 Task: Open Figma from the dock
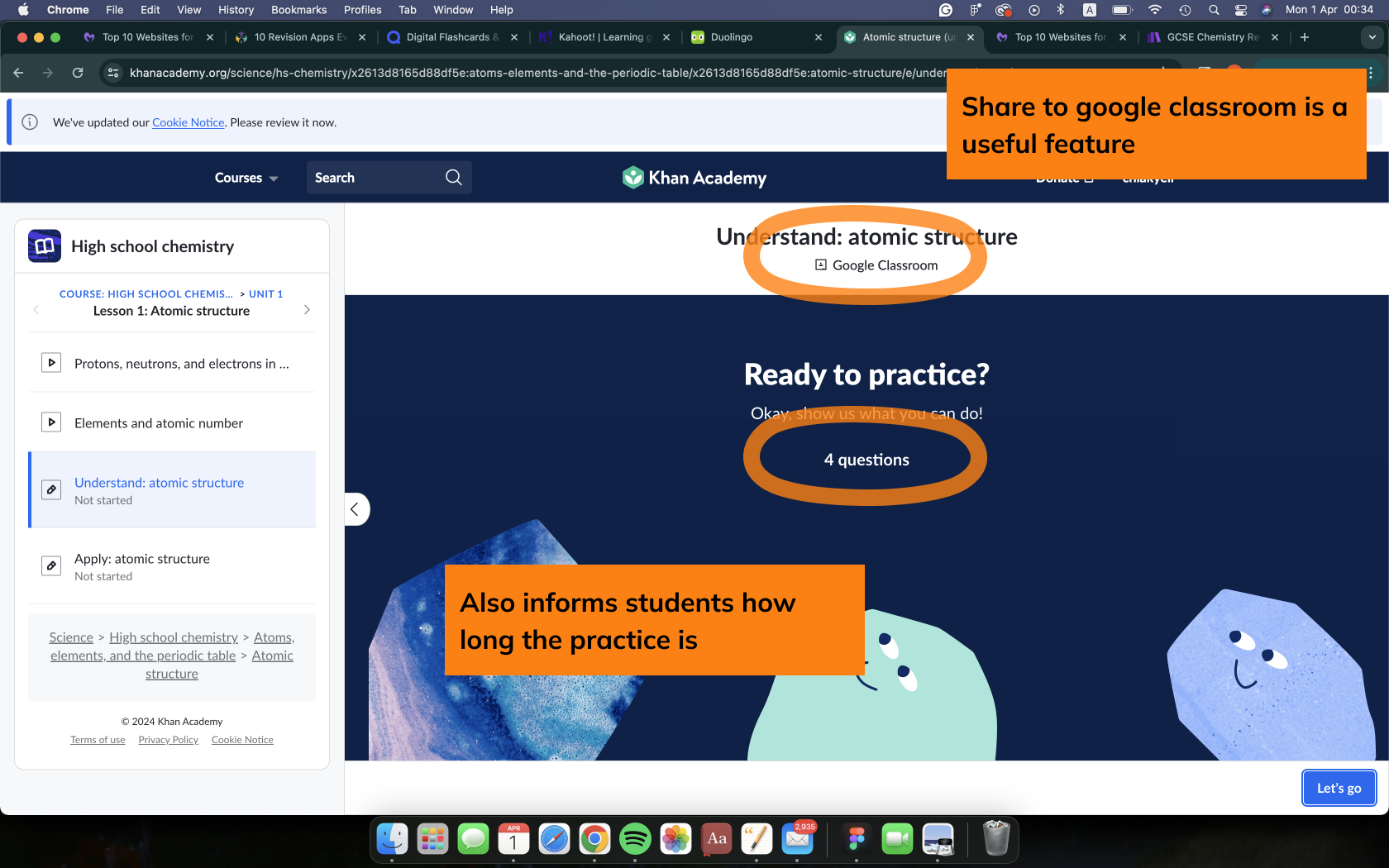pos(857,839)
